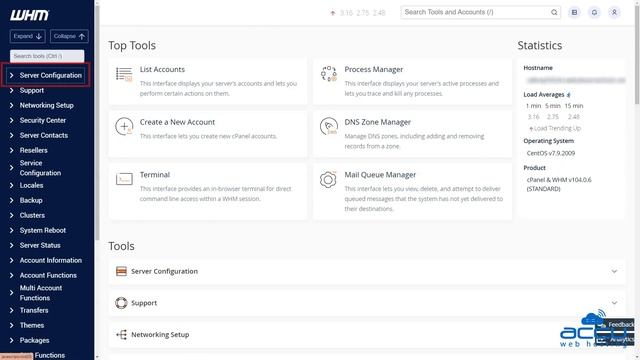Open the DNS Zone Manager icon
Screen dimensions: 640x360
pos(329,127)
